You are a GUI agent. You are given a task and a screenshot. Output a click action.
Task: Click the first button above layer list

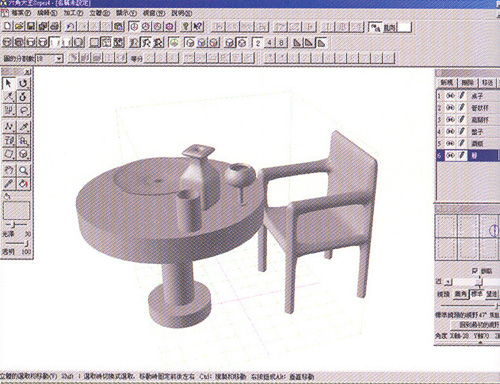click(x=446, y=82)
